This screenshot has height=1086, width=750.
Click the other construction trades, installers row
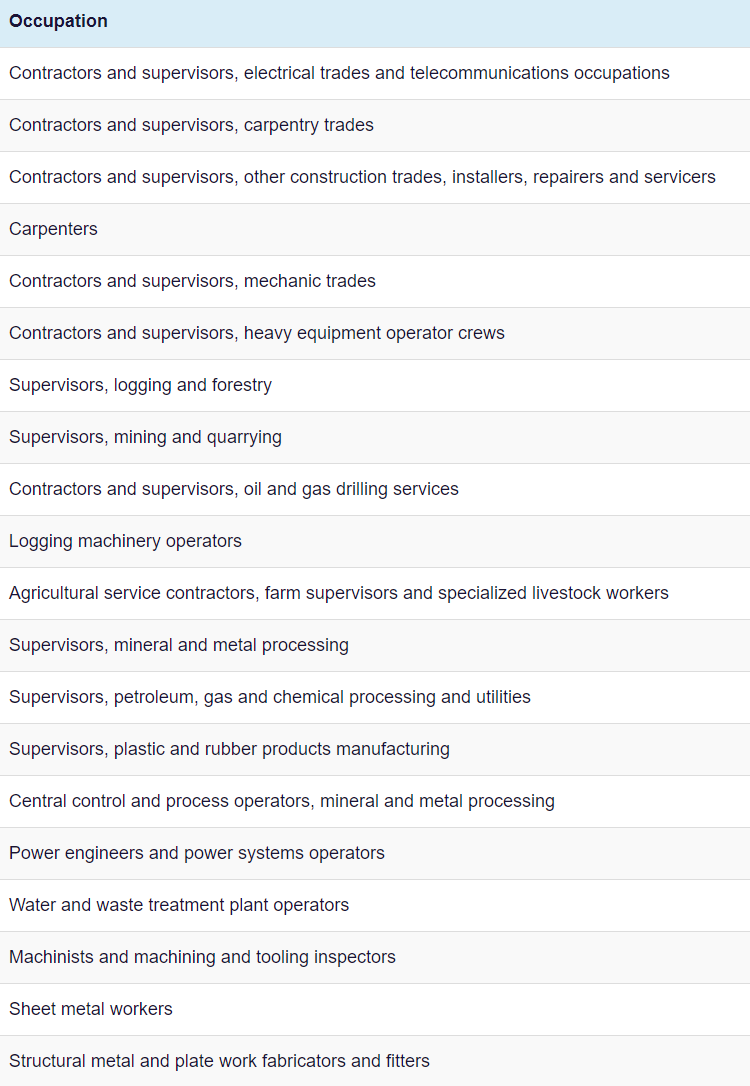375,177
